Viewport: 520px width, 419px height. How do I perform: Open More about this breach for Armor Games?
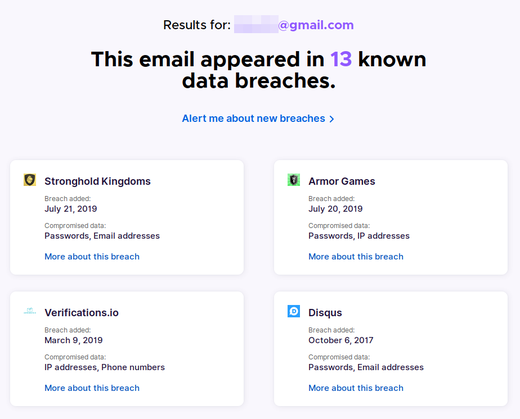point(356,257)
